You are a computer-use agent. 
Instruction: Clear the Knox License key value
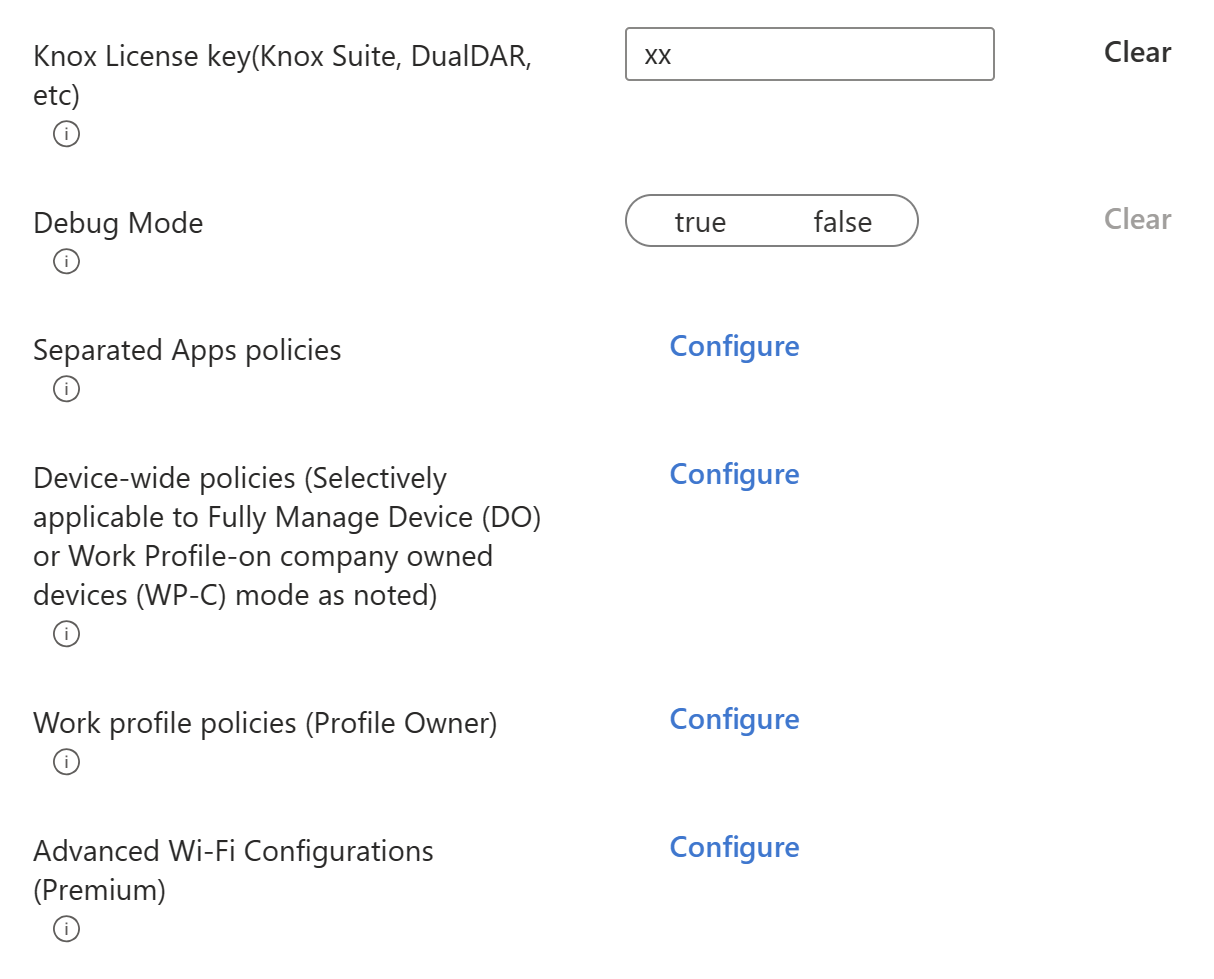(1137, 52)
